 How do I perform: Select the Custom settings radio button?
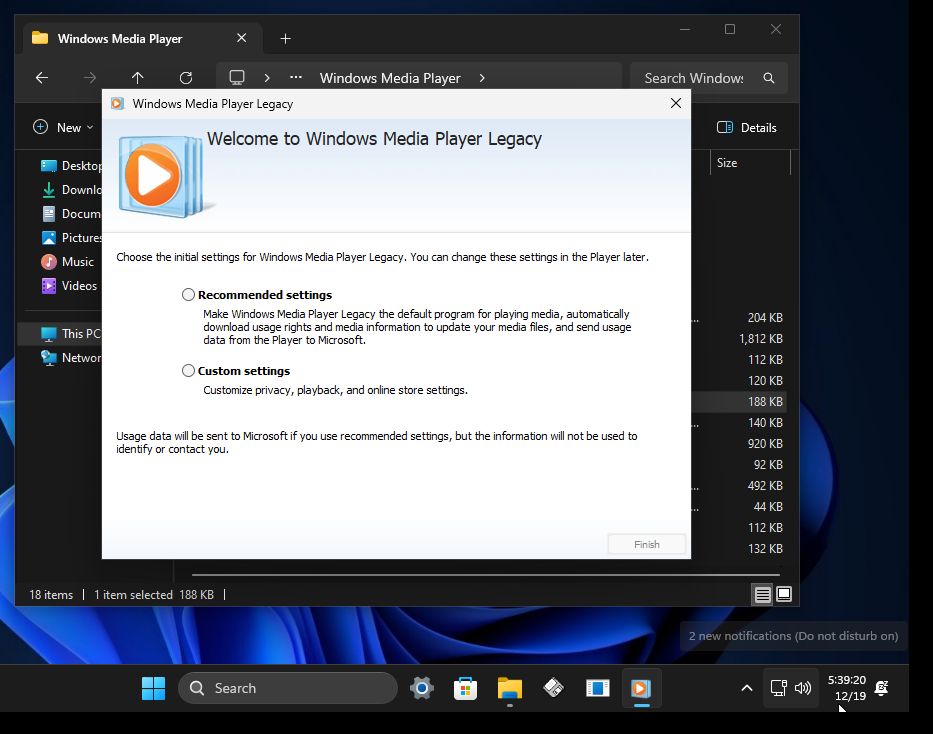188,371
